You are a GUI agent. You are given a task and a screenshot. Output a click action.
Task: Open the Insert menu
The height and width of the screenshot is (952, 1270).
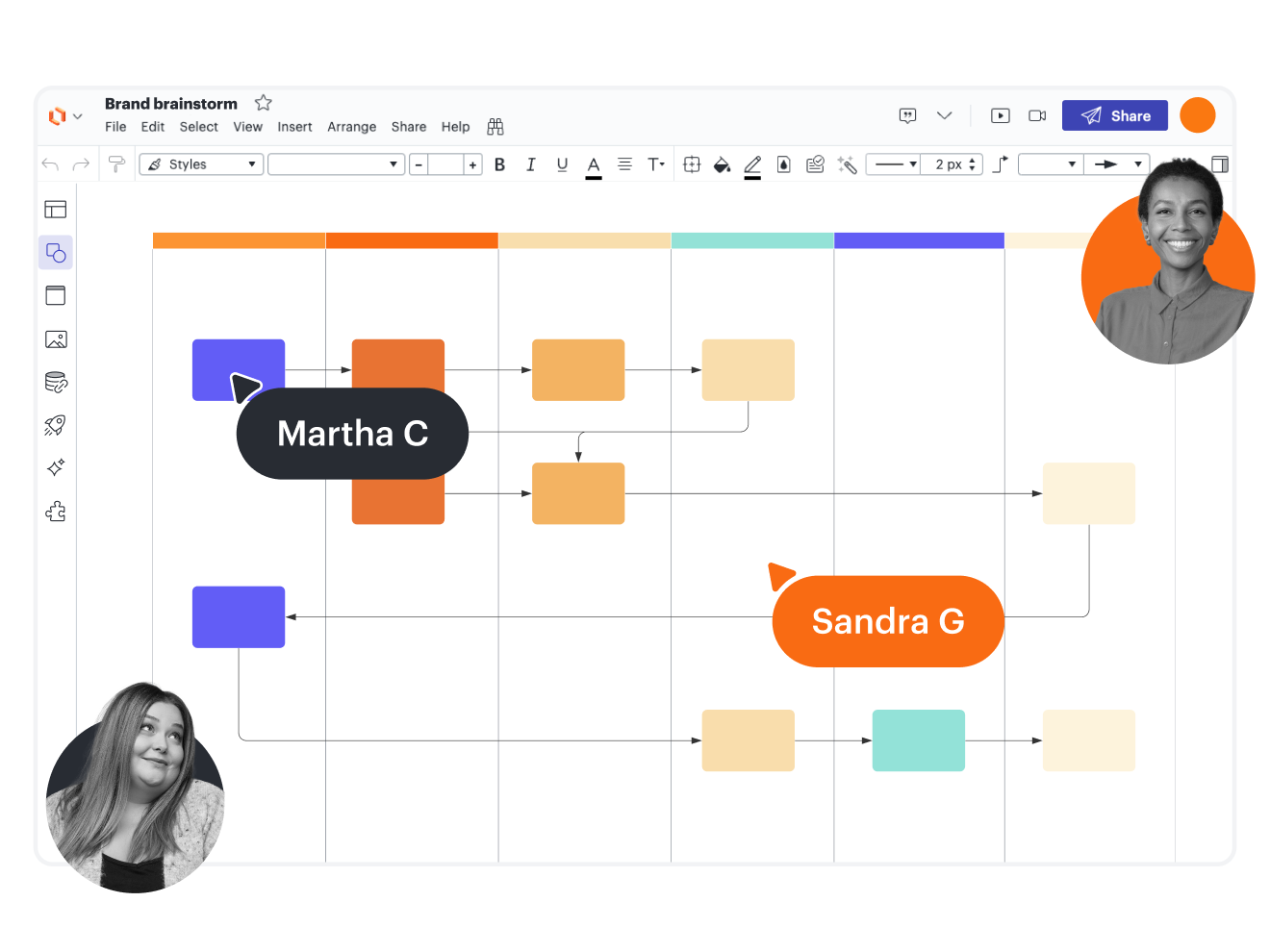pos(294,127)
